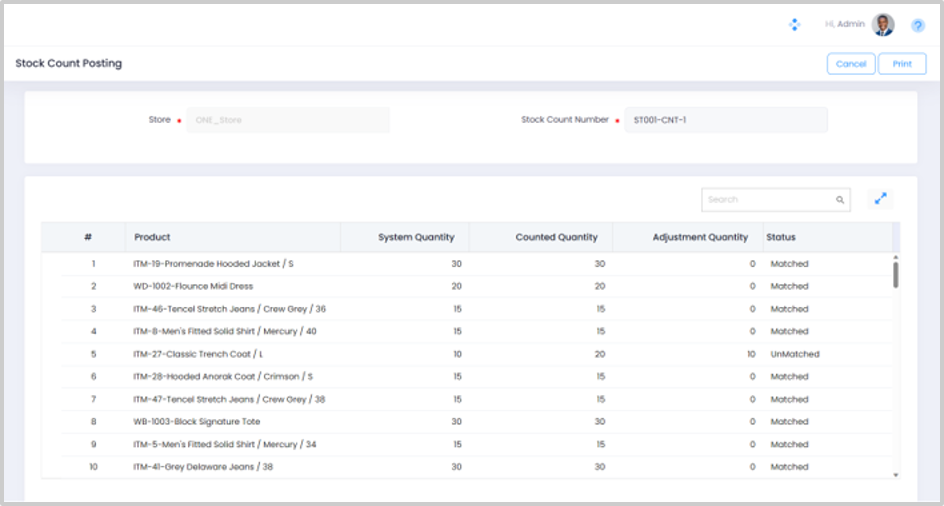Click the Store field
Viewport: 944px width, 506px height.
click(288, 120)
